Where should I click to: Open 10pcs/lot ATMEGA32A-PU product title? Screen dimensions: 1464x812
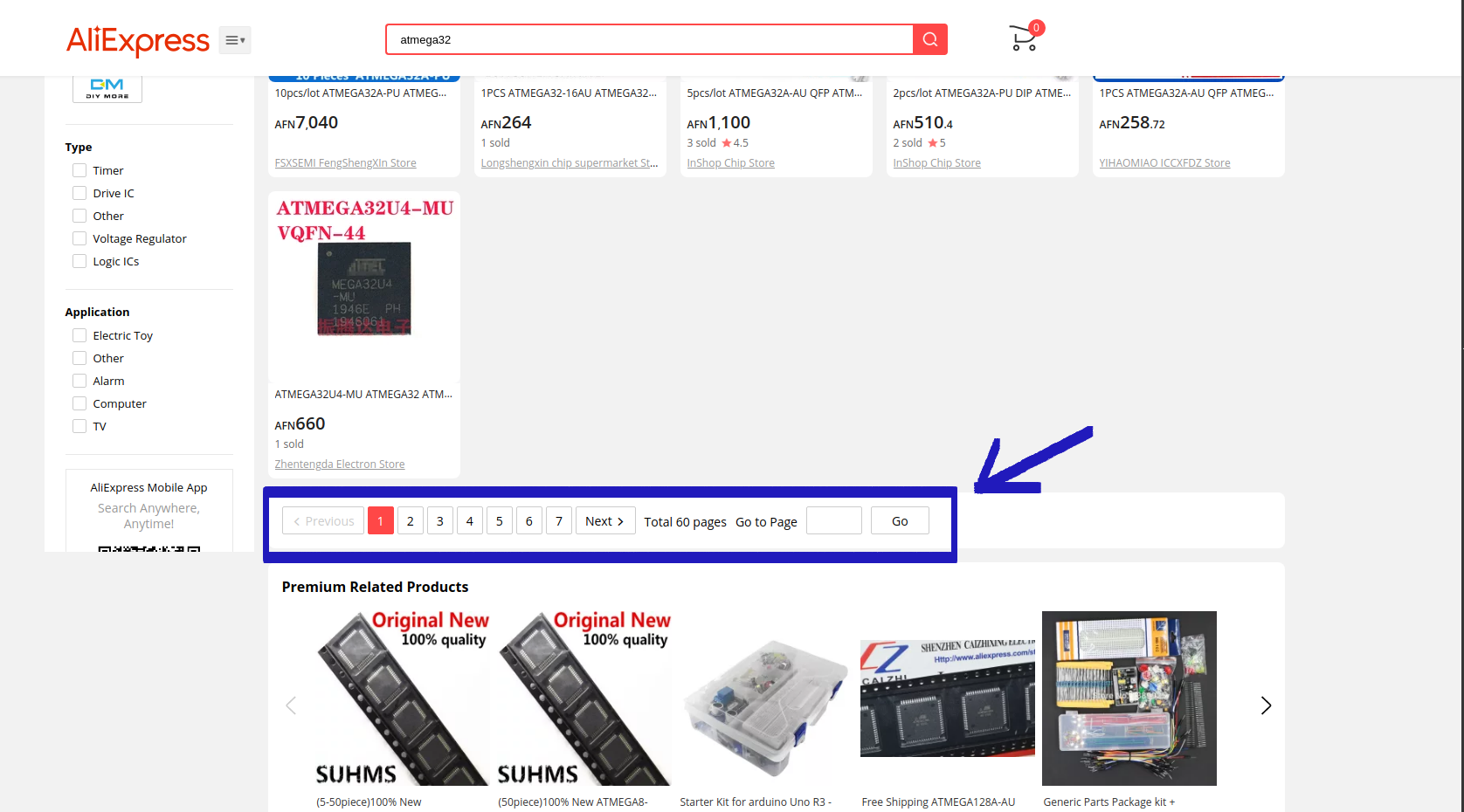(361, 93)
